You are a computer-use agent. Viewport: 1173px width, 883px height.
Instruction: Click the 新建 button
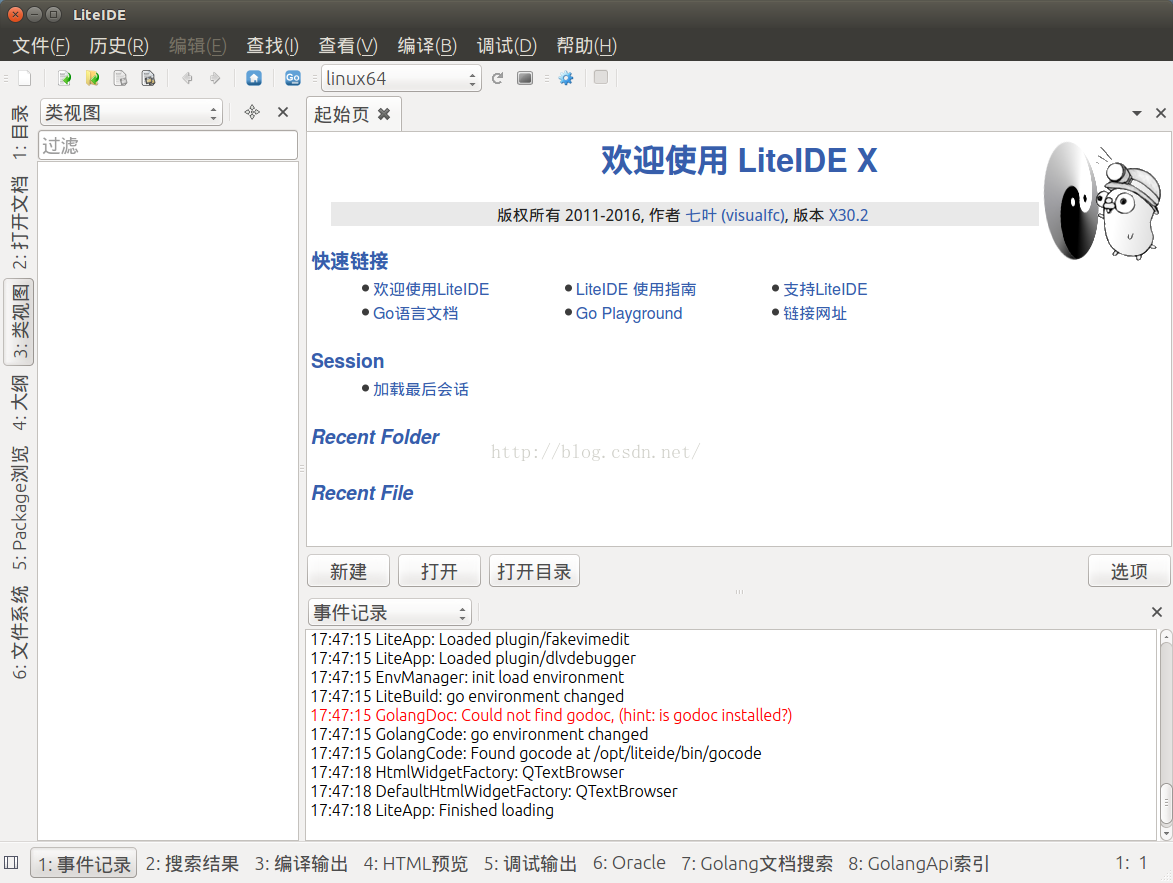pos(349,571)
